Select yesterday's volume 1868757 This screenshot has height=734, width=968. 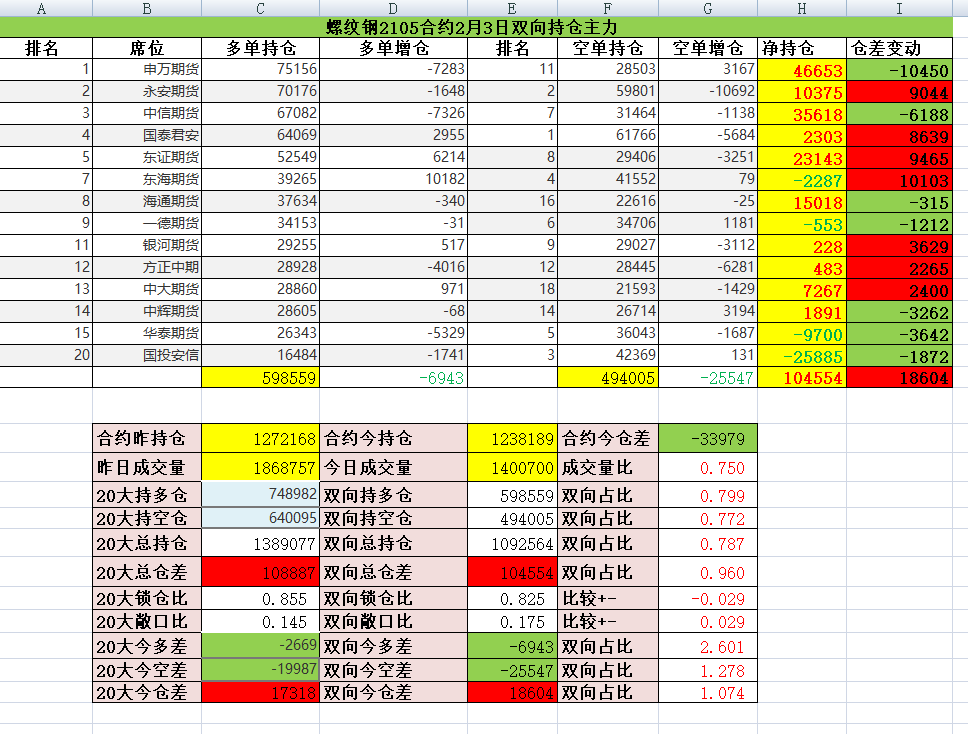(x=261, y=467)
